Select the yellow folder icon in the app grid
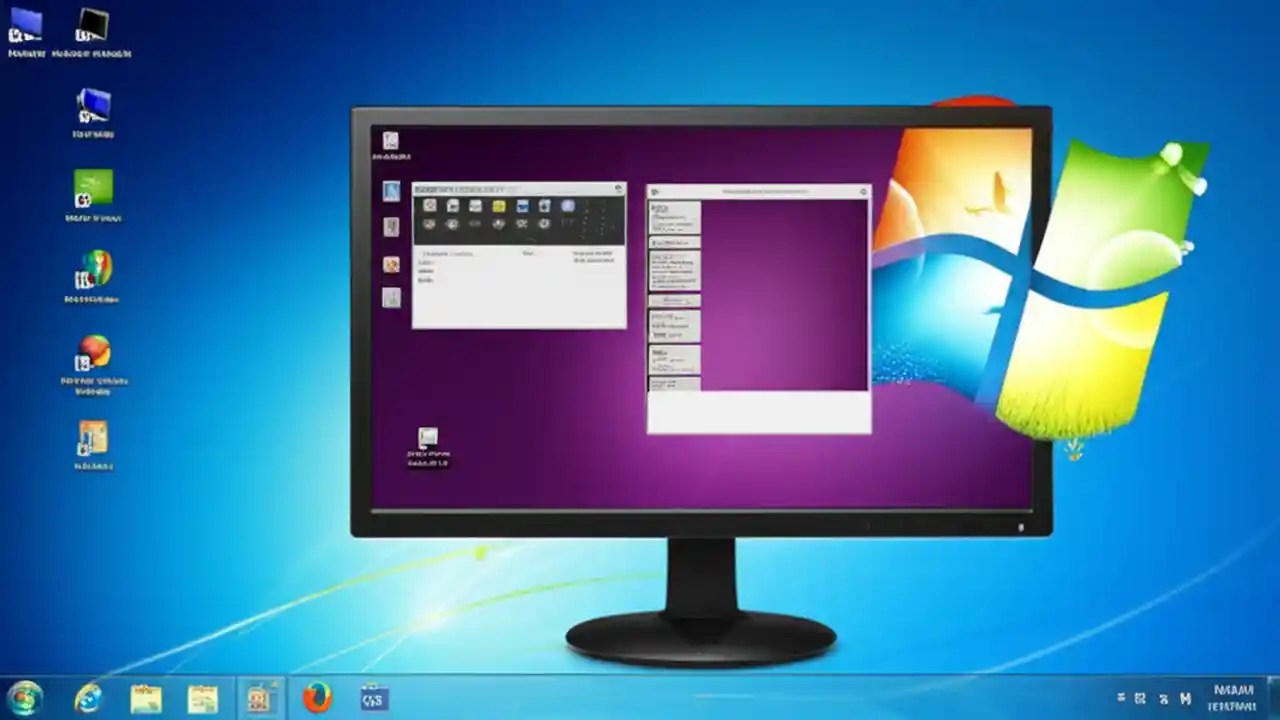The height and width of the screenshot is (720, 1280). (499, 206)
